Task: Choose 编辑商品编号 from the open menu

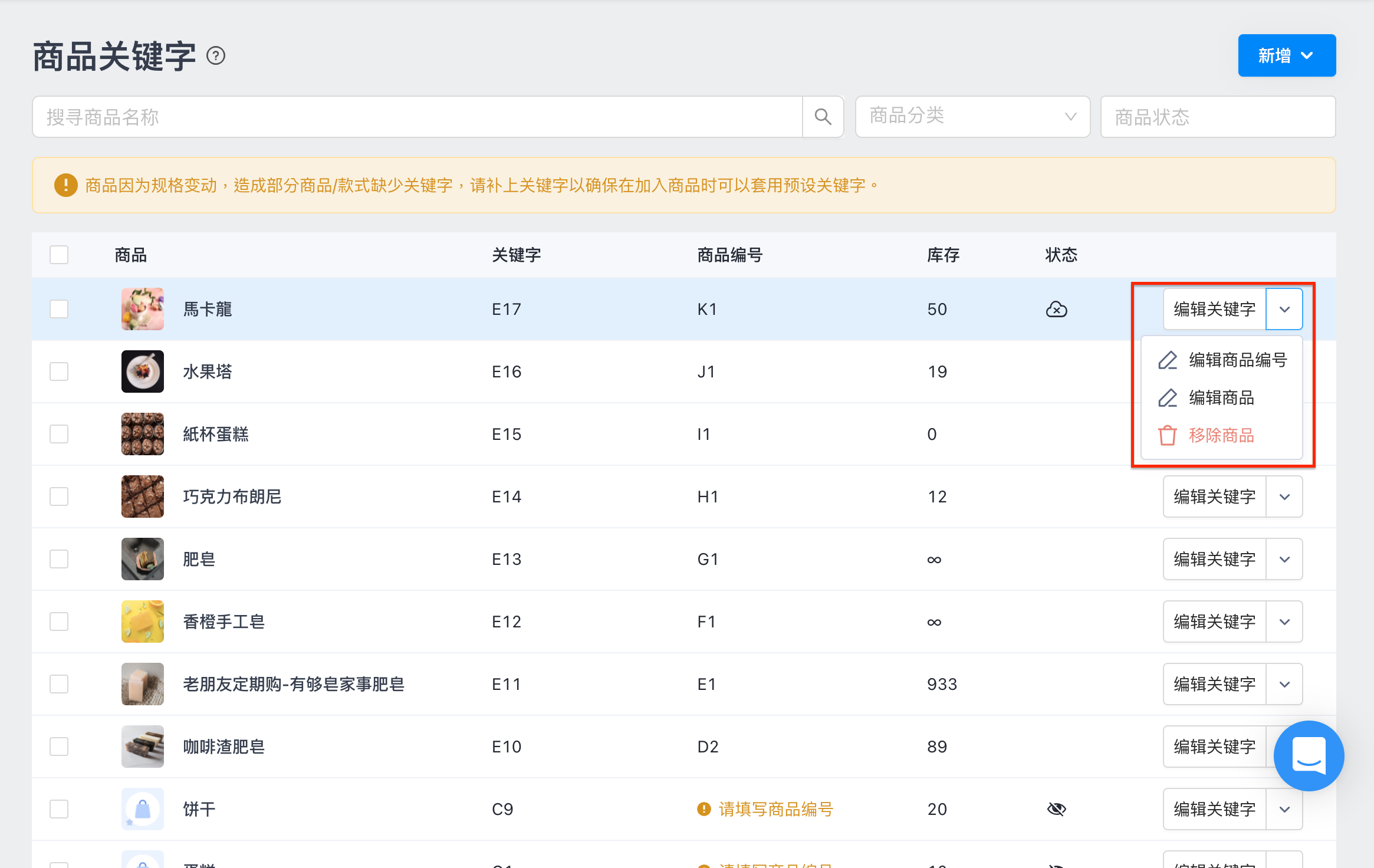Action: [x=1222, y=360]
